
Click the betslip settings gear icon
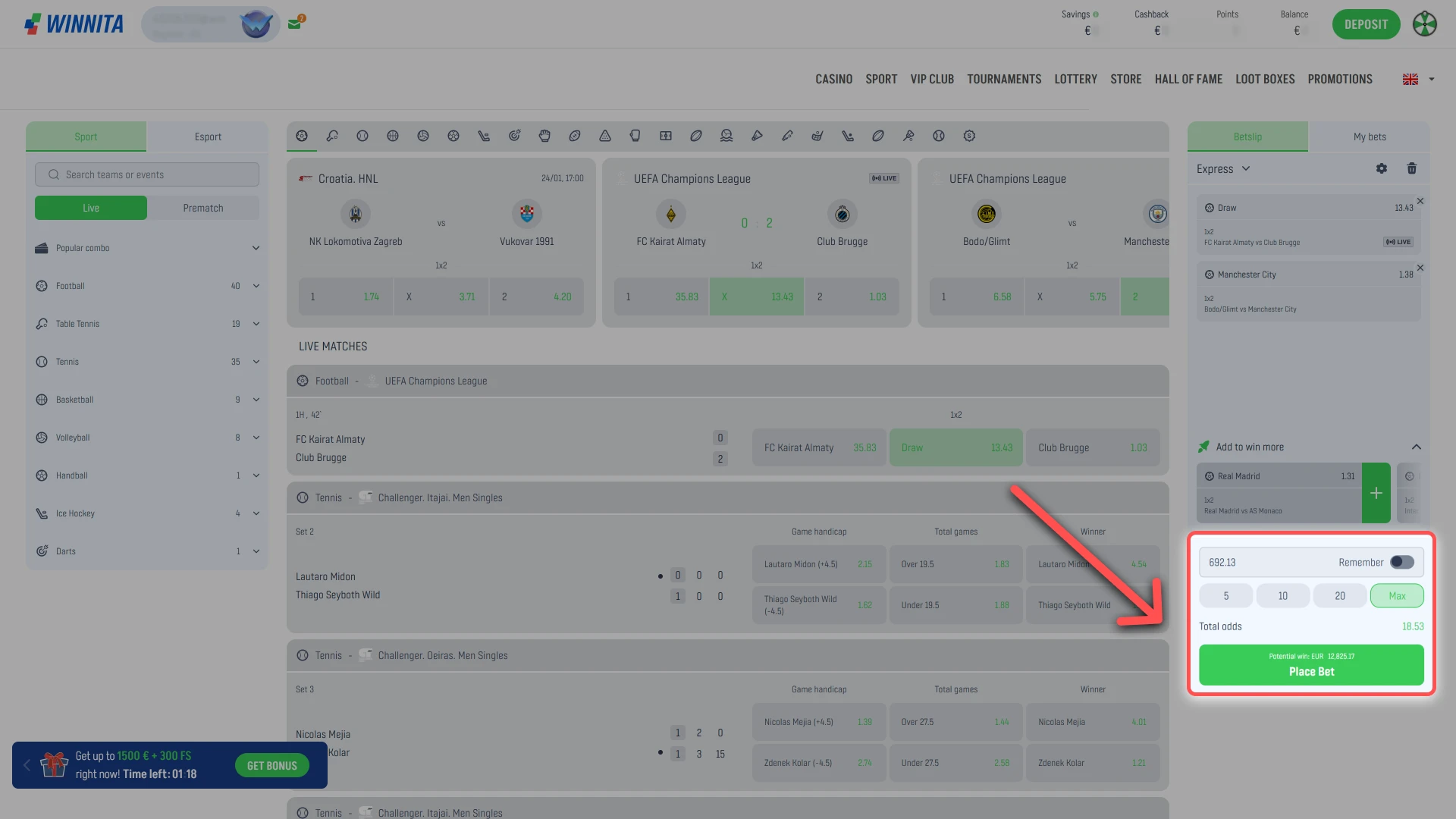coord(1381,168)
